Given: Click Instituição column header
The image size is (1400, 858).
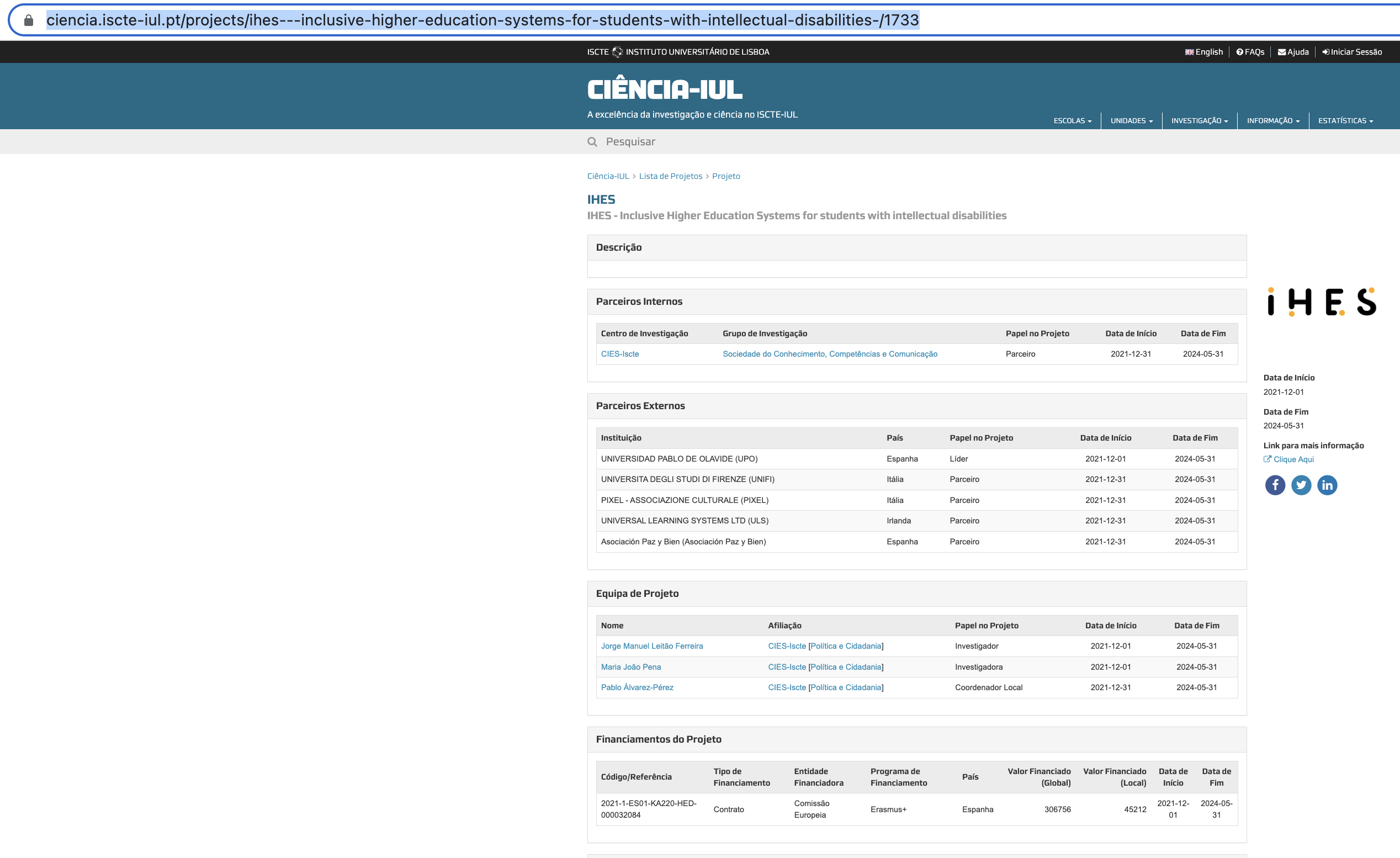Looking at the screenshot, I should point(621,438).
